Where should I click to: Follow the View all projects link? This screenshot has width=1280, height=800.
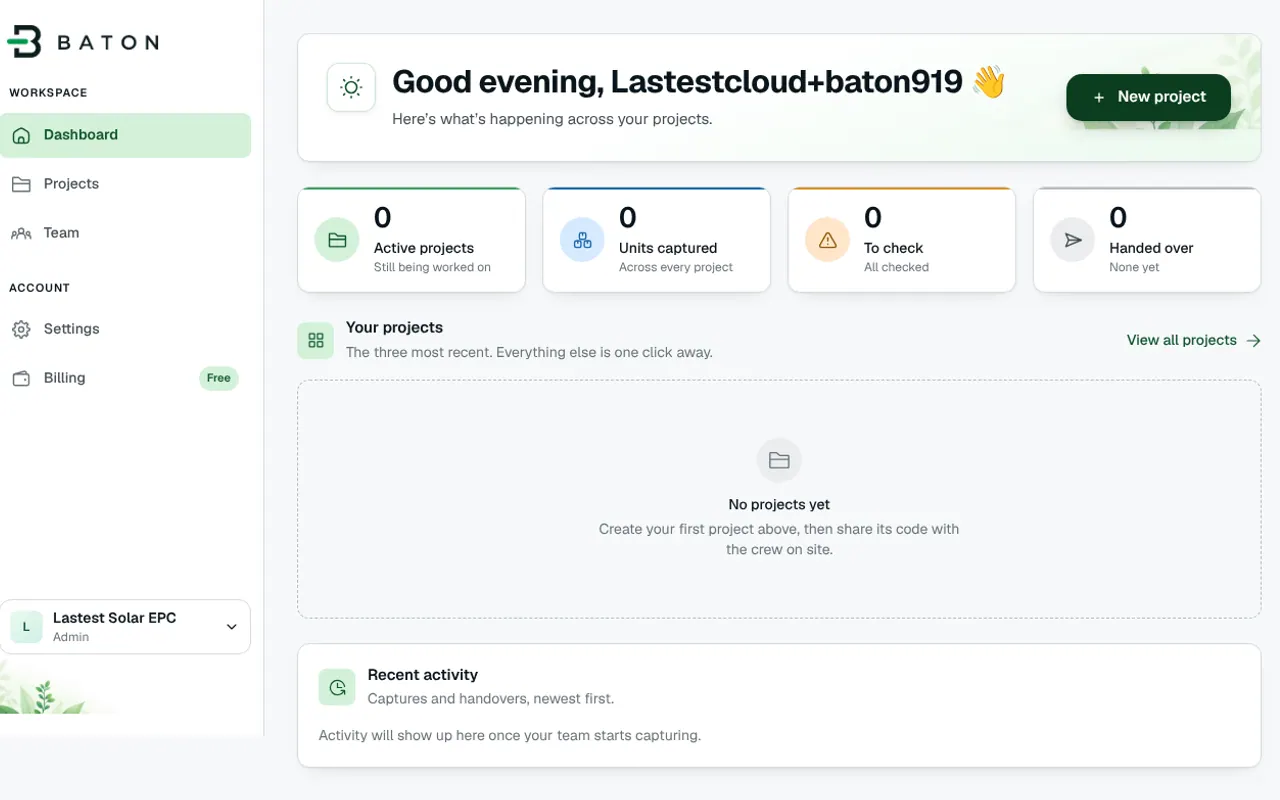1193,340
